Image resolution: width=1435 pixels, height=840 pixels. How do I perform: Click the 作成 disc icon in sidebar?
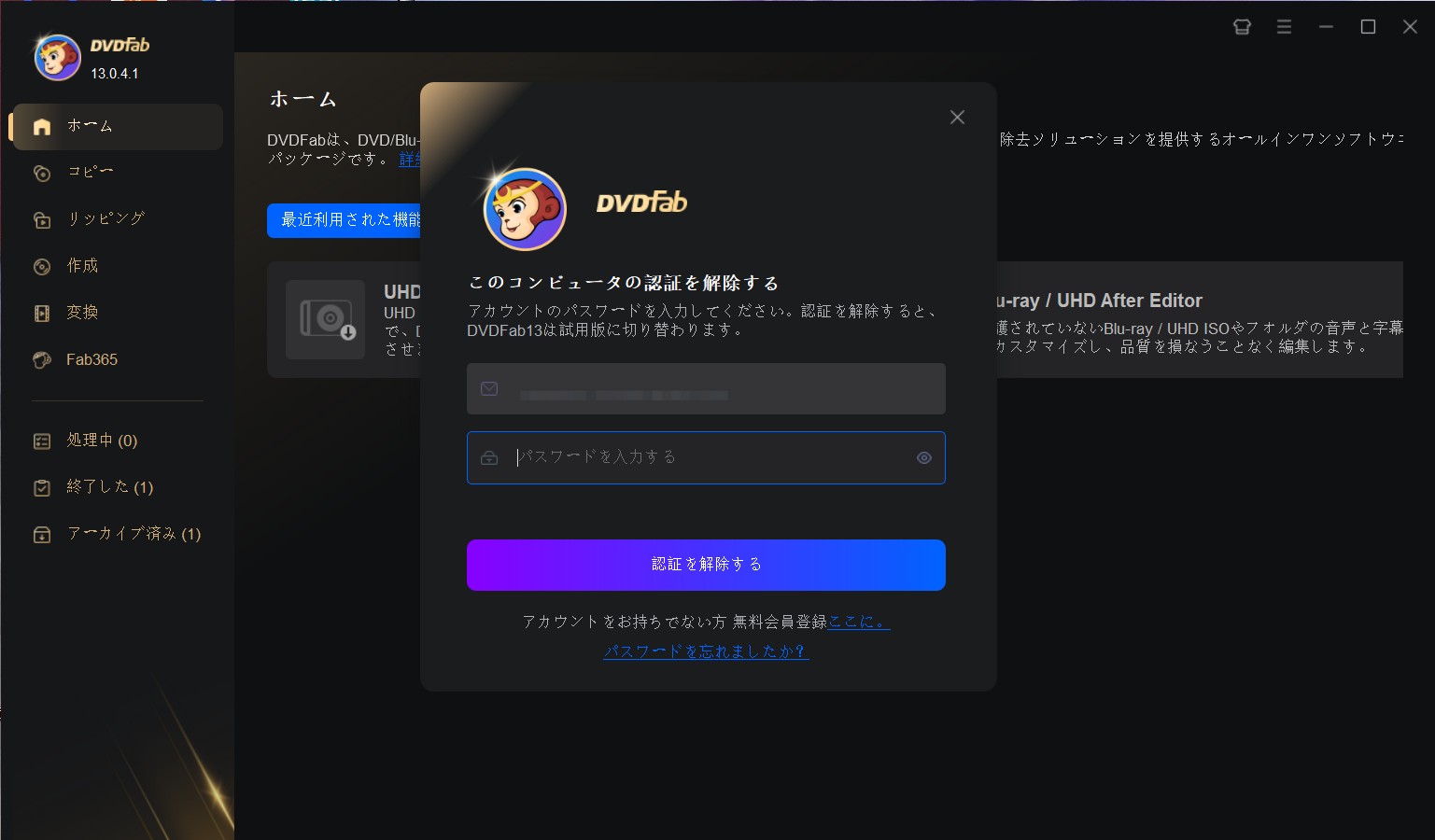(x=42, y=266)
